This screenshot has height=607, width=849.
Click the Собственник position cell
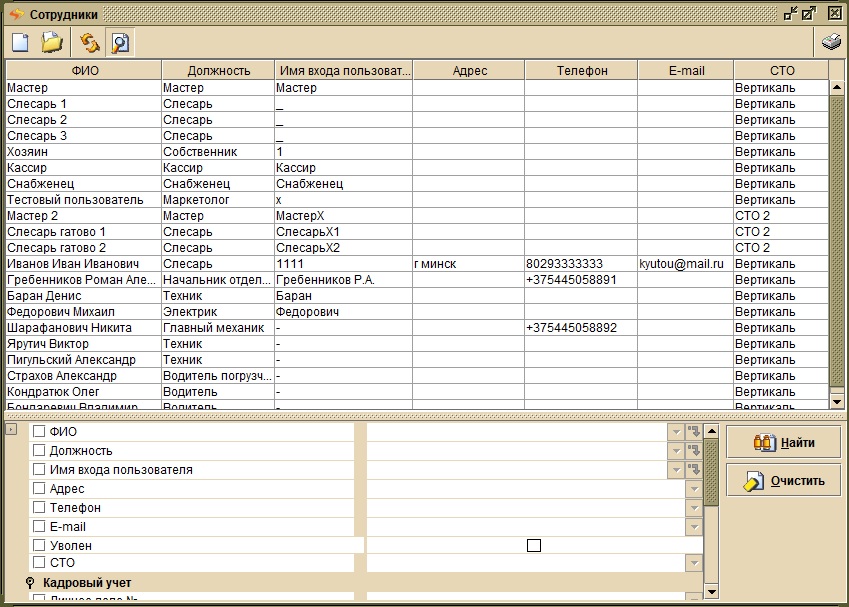(x=218, y=152)
